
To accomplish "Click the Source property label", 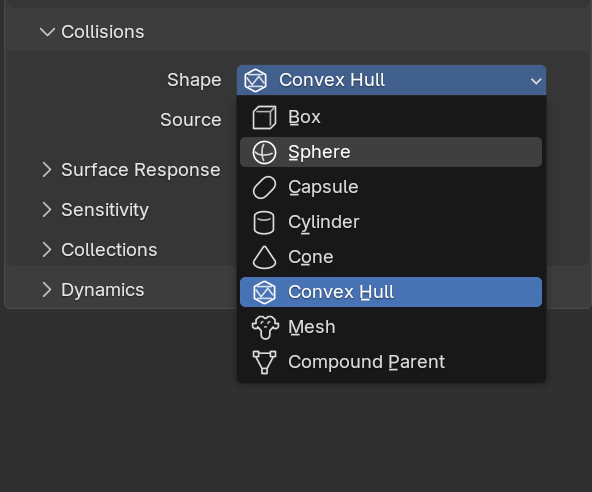I will pos(191,120).
